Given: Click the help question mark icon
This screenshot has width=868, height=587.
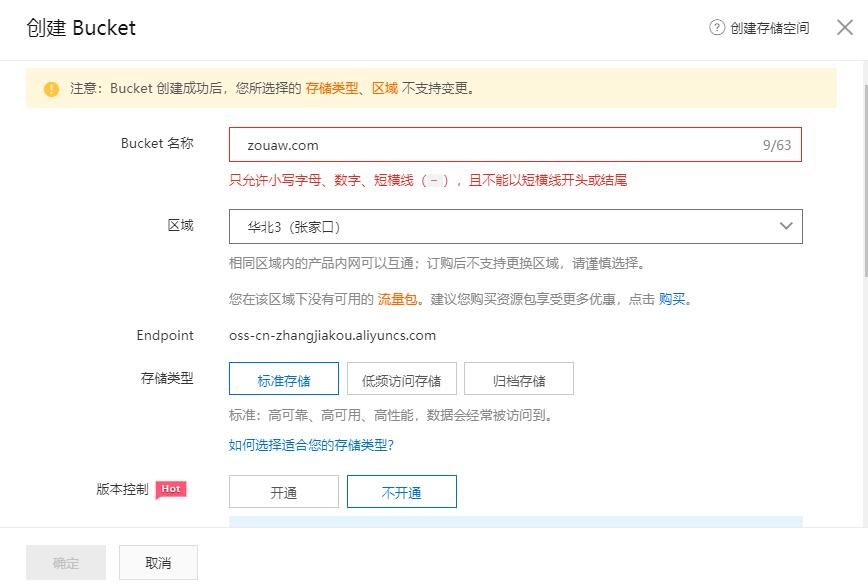Looking at the screenshot, I should 716,28.
